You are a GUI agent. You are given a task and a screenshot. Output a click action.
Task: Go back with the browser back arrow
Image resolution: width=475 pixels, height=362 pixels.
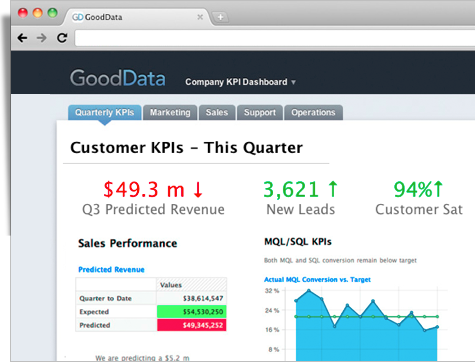coord(22,38)
